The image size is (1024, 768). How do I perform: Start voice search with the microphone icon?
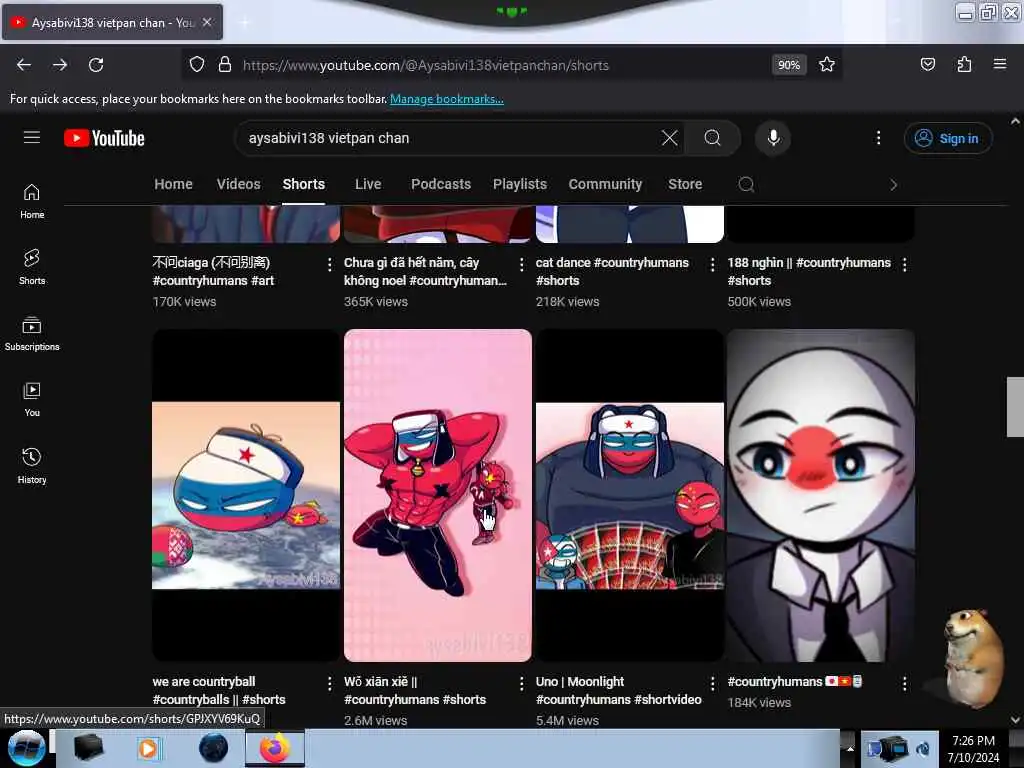(x=773, y=138)
